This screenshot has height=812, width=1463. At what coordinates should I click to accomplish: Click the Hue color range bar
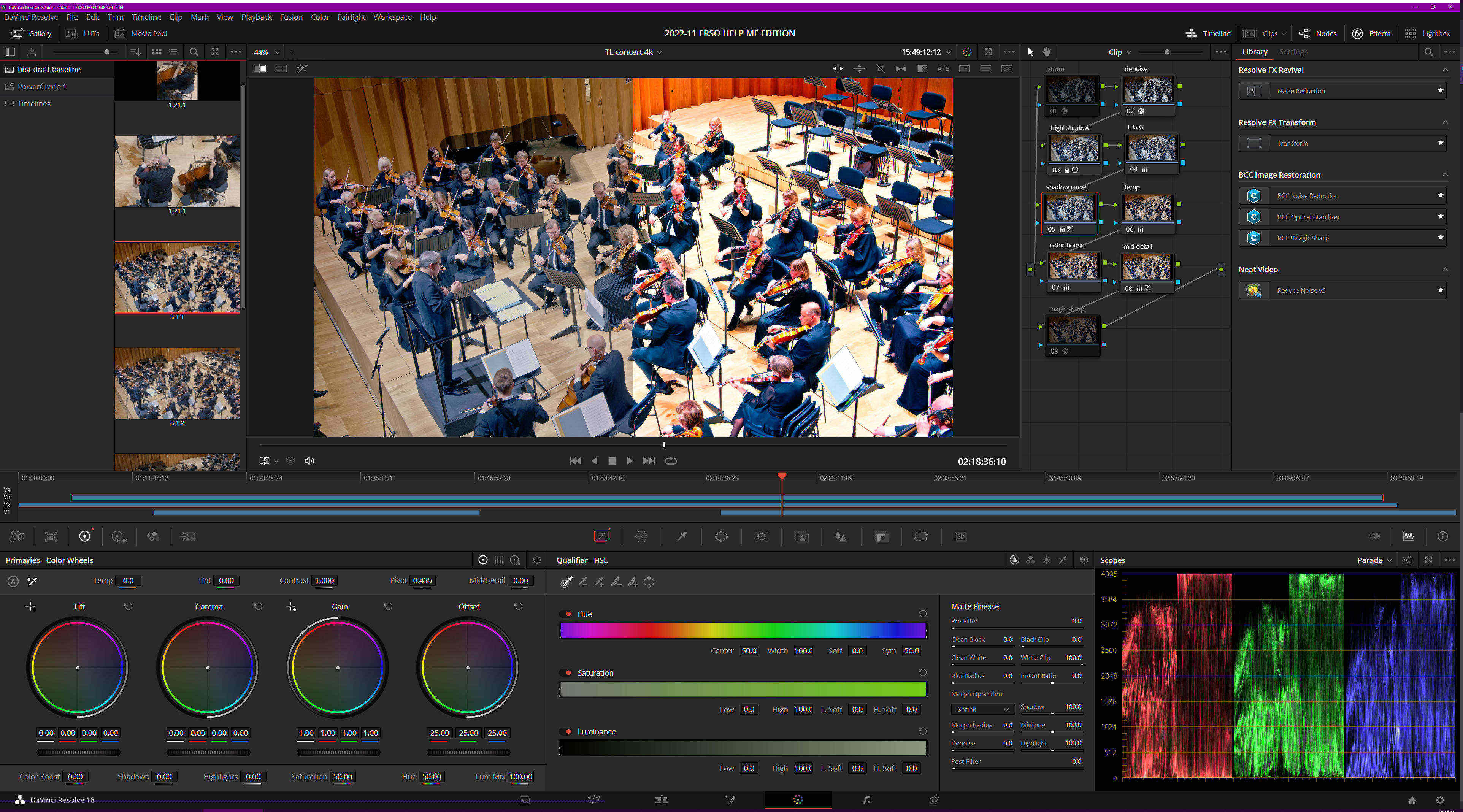click(743, 630)
